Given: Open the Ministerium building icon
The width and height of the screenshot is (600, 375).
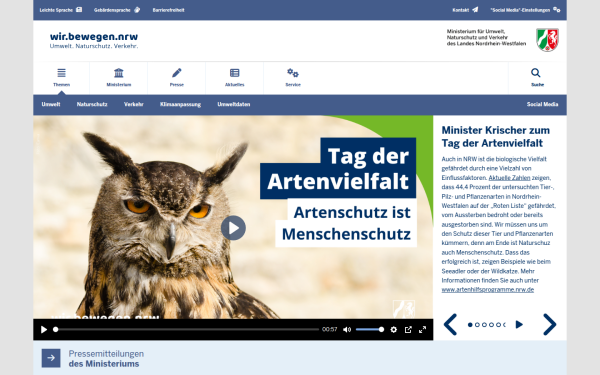Looking at the screenshot, I should pyautogui.click(x=119, y=73).
